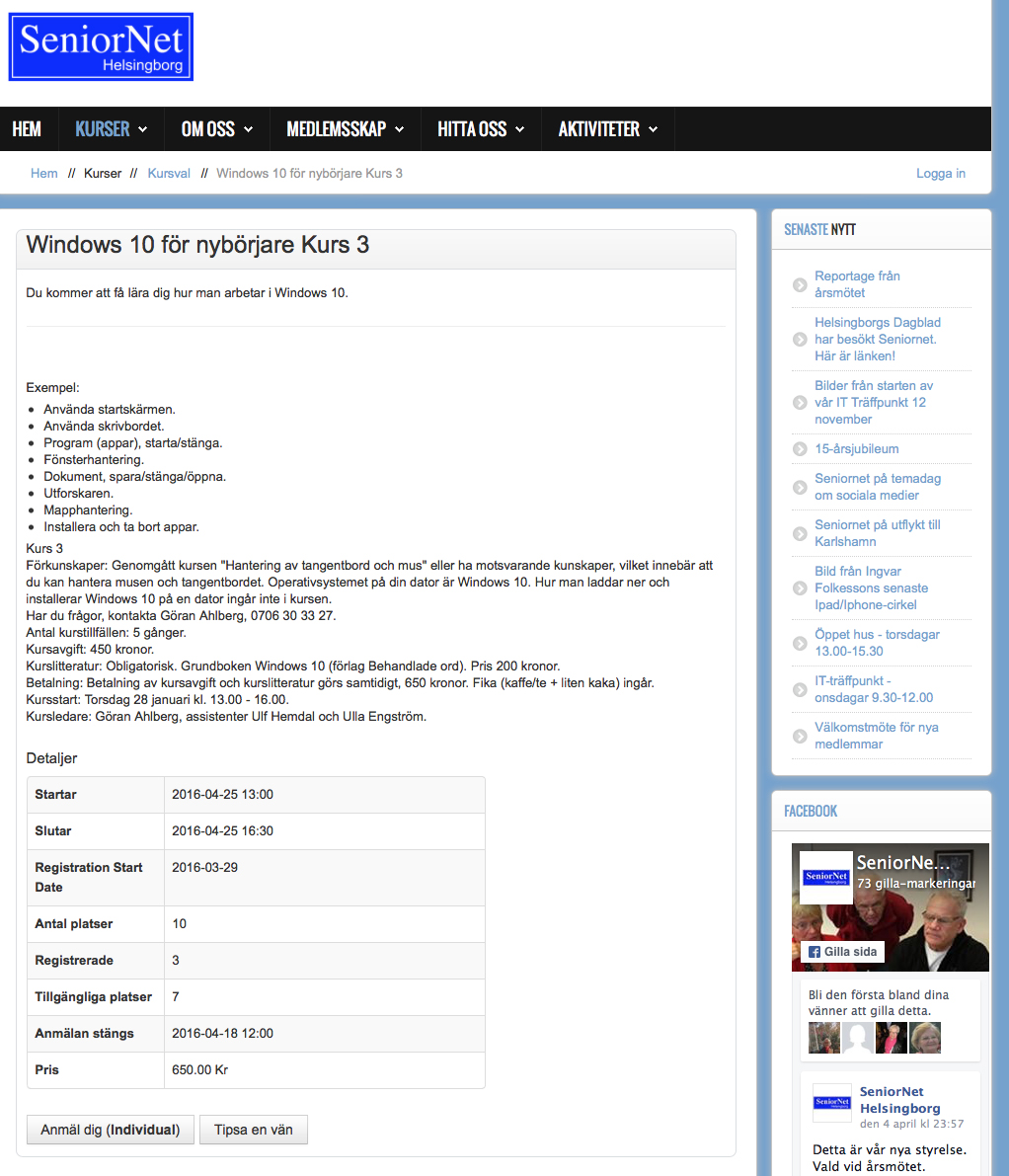
Task: Click the SeniorNet Helsingborg logo
Action: point(102,46)
